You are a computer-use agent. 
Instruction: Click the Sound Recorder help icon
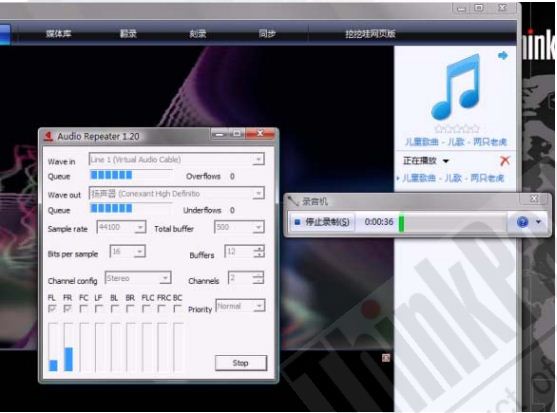pos(522,222)
